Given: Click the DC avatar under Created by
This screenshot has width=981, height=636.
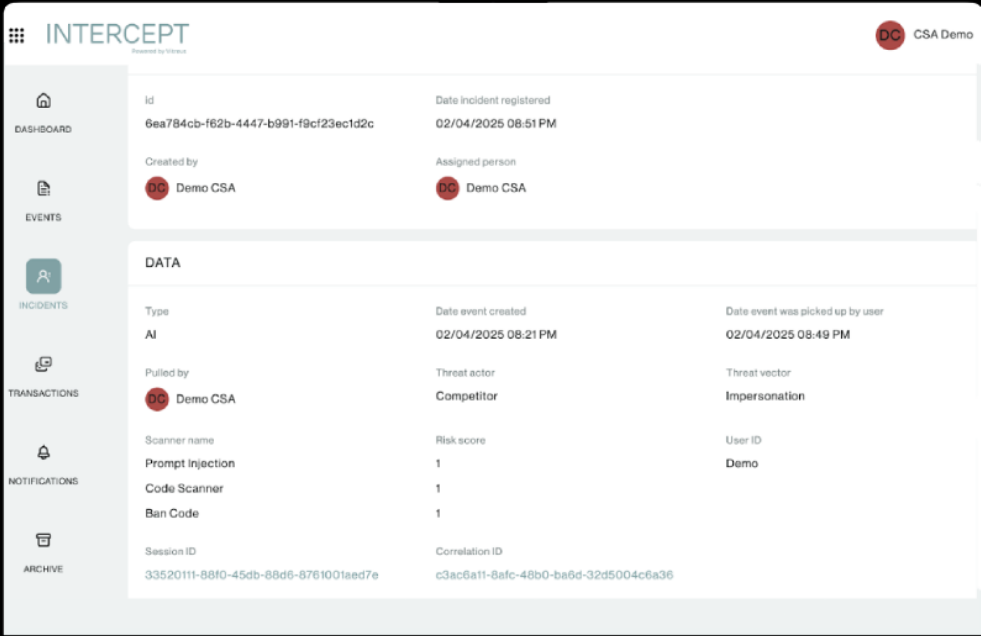Looking at the screenshot, I should [156, 188].
